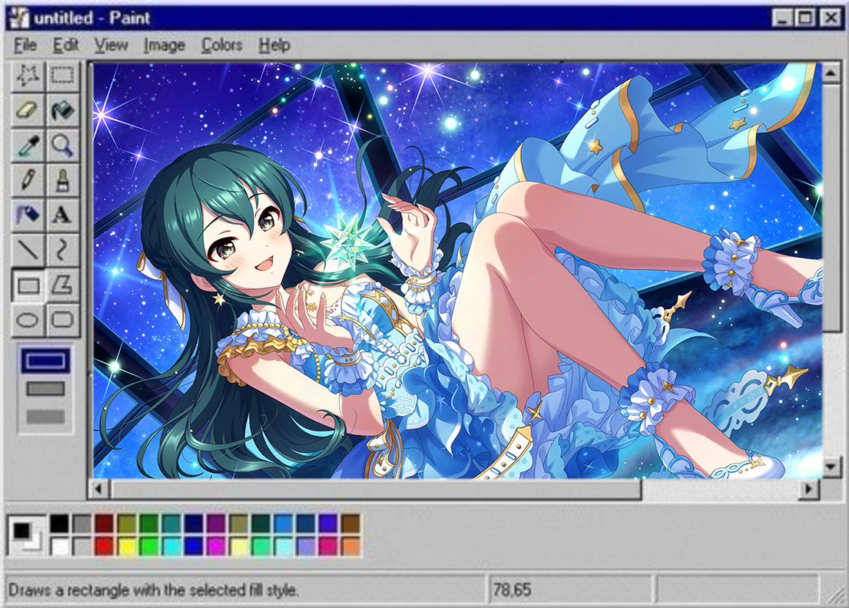Image resolution: width=849 pixels, height=608 pixels.
Task: Open the Image menu
Action: tap(164, 45)
